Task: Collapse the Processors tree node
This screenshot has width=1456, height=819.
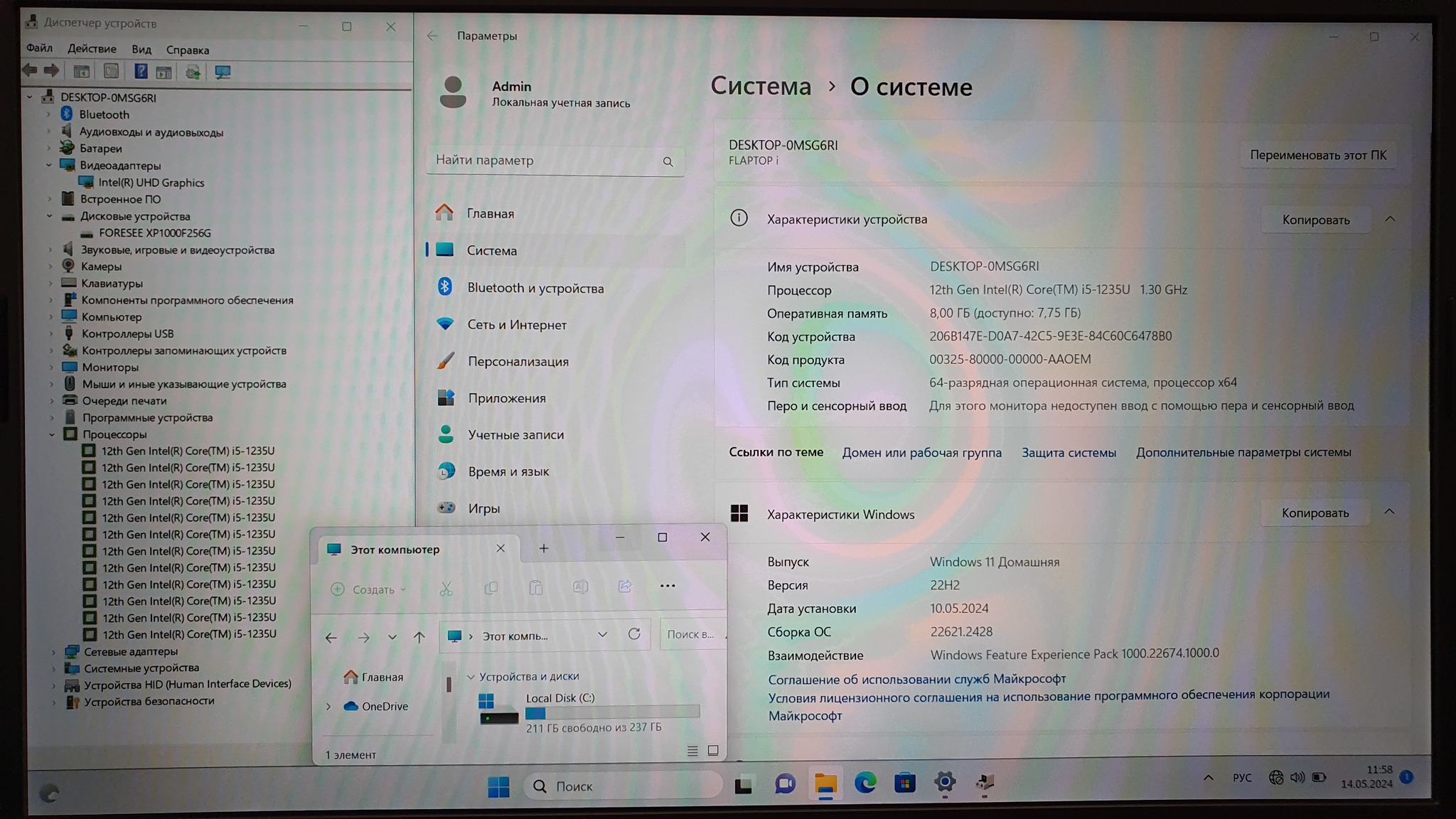Action: (52, 434)
